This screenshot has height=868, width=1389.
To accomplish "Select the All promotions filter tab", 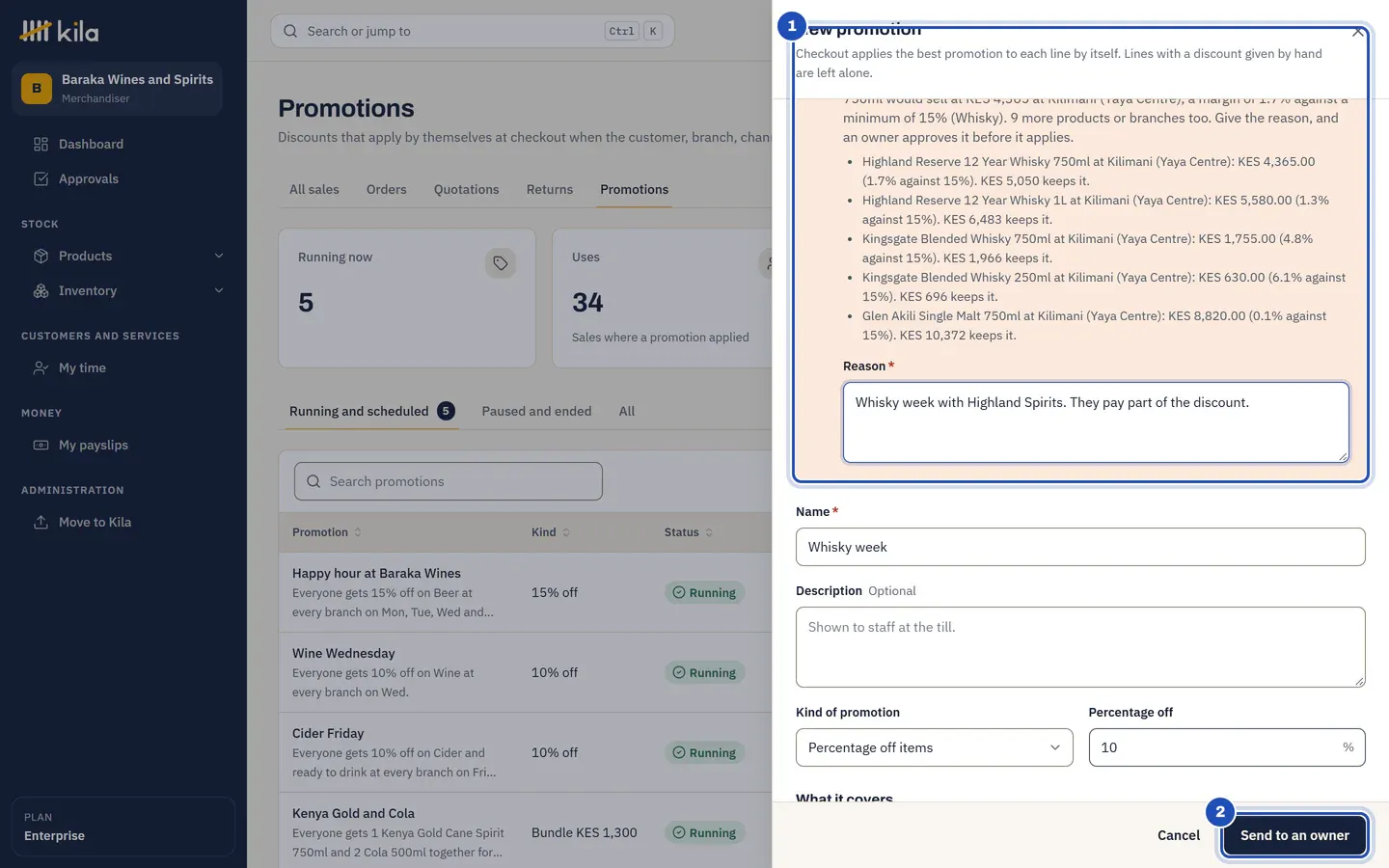I will click(x=627, y=411).
